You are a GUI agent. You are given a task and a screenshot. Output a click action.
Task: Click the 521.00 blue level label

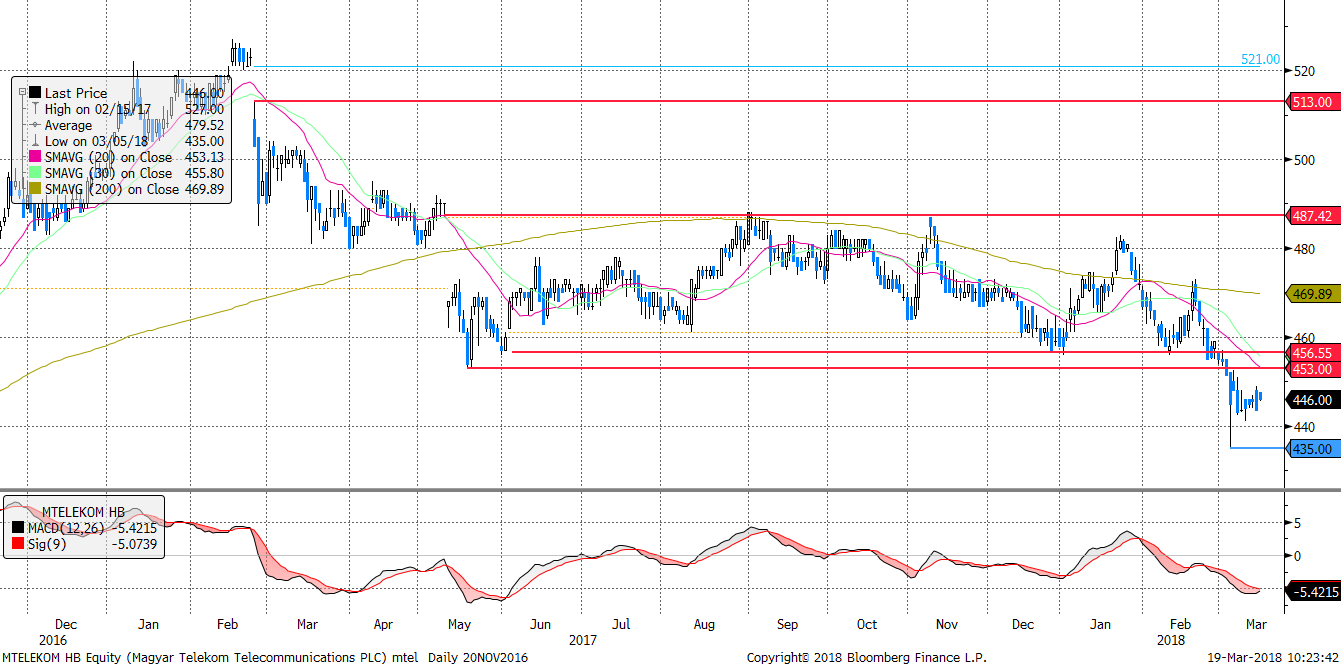1260,60
